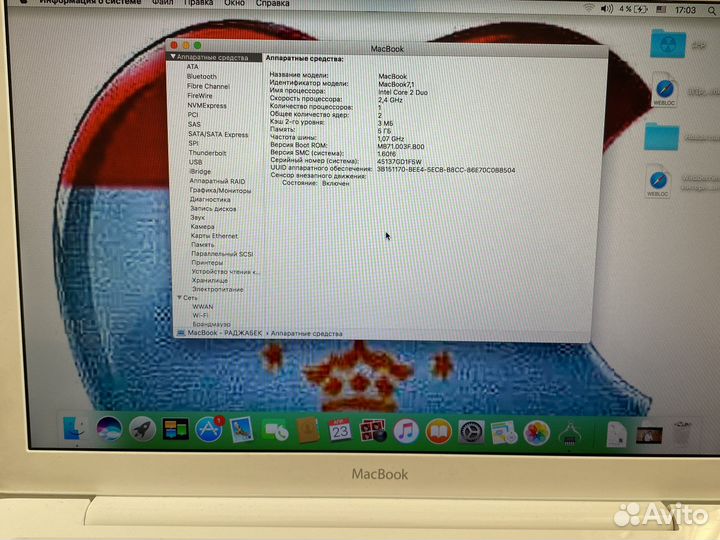Image resolution: width=720 pixels, height=540 pixels.
Task: Open the Окно menu
Action: point(234,3)
